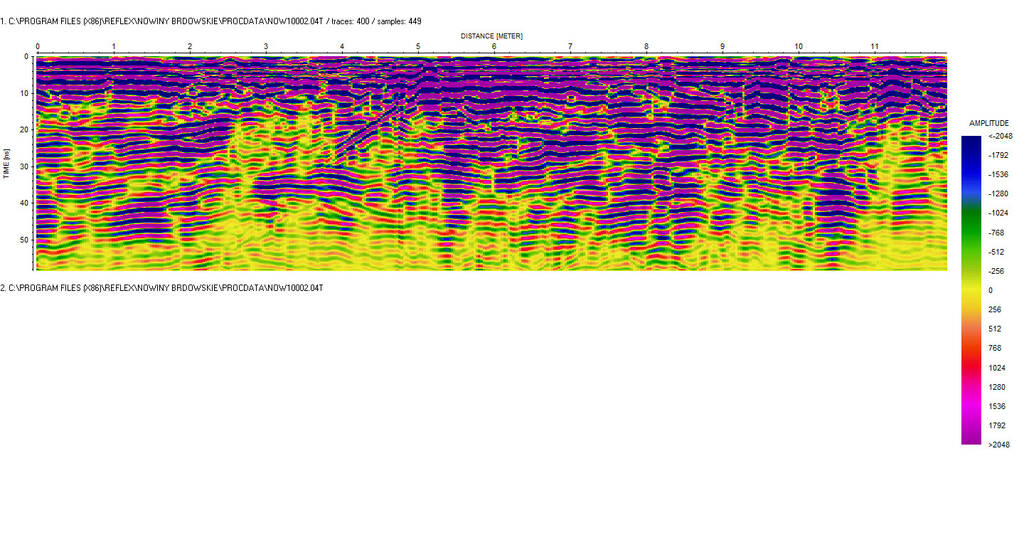Screen dimensions: 1024x552
Task: Click the <-2048 amplitude scale label
Action: click(x=999, y=136)
